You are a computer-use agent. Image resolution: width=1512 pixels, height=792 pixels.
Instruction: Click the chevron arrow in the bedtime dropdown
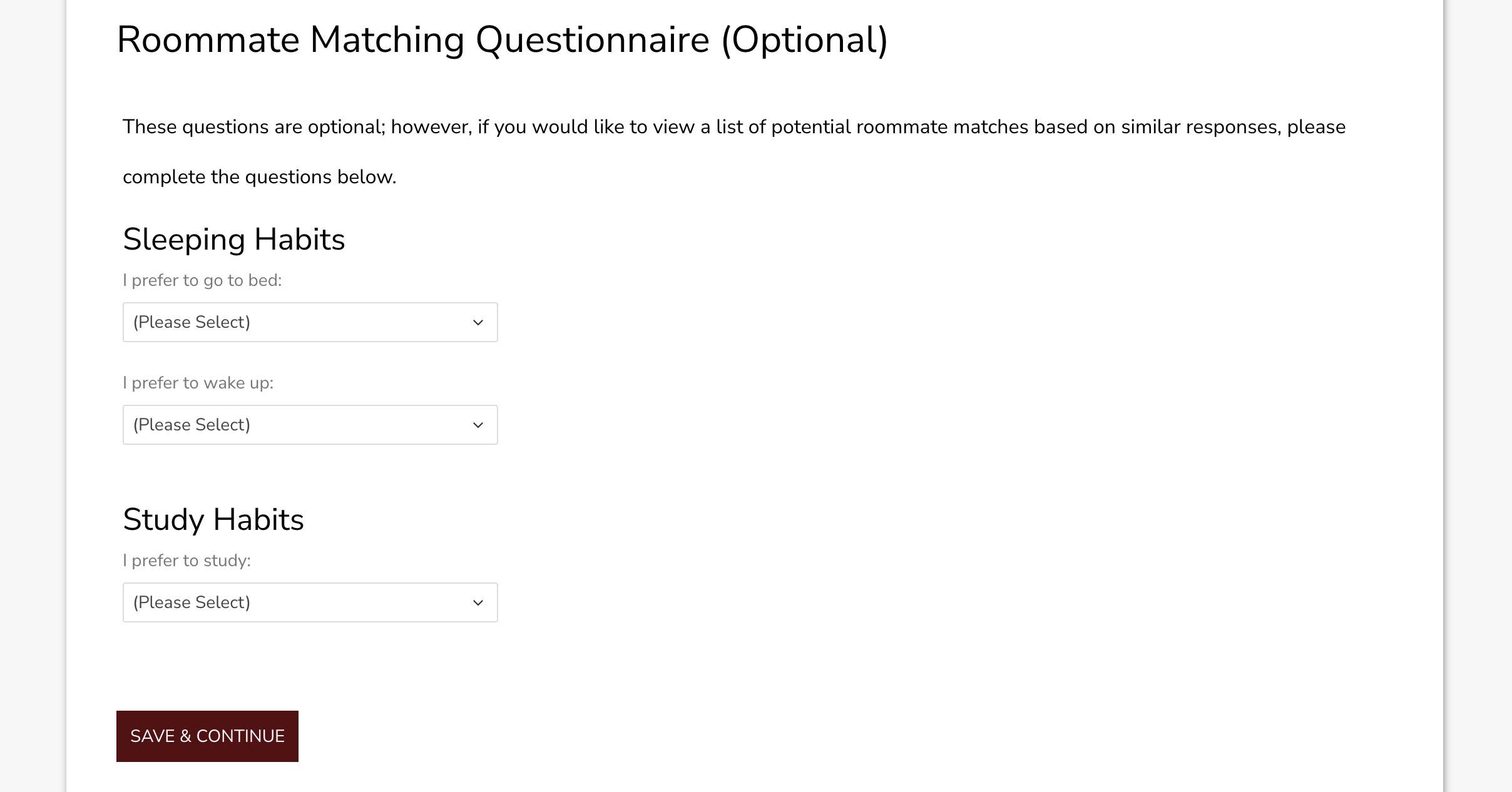[x=478, y=323]
